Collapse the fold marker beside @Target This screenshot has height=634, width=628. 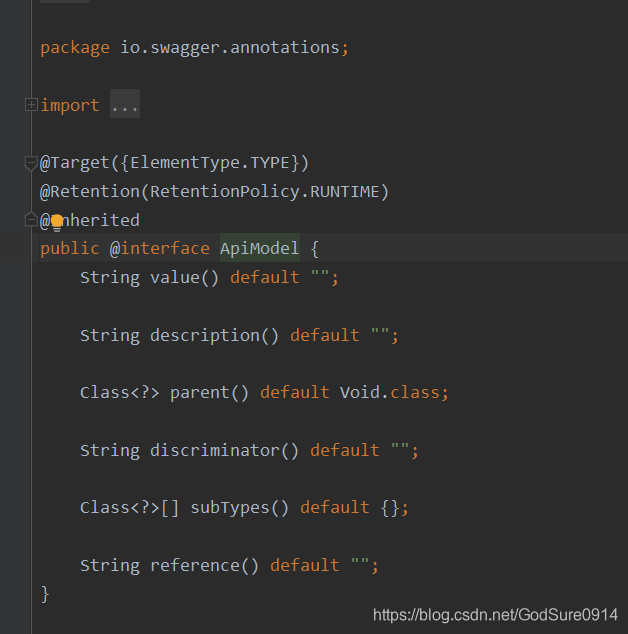point(31,163)
